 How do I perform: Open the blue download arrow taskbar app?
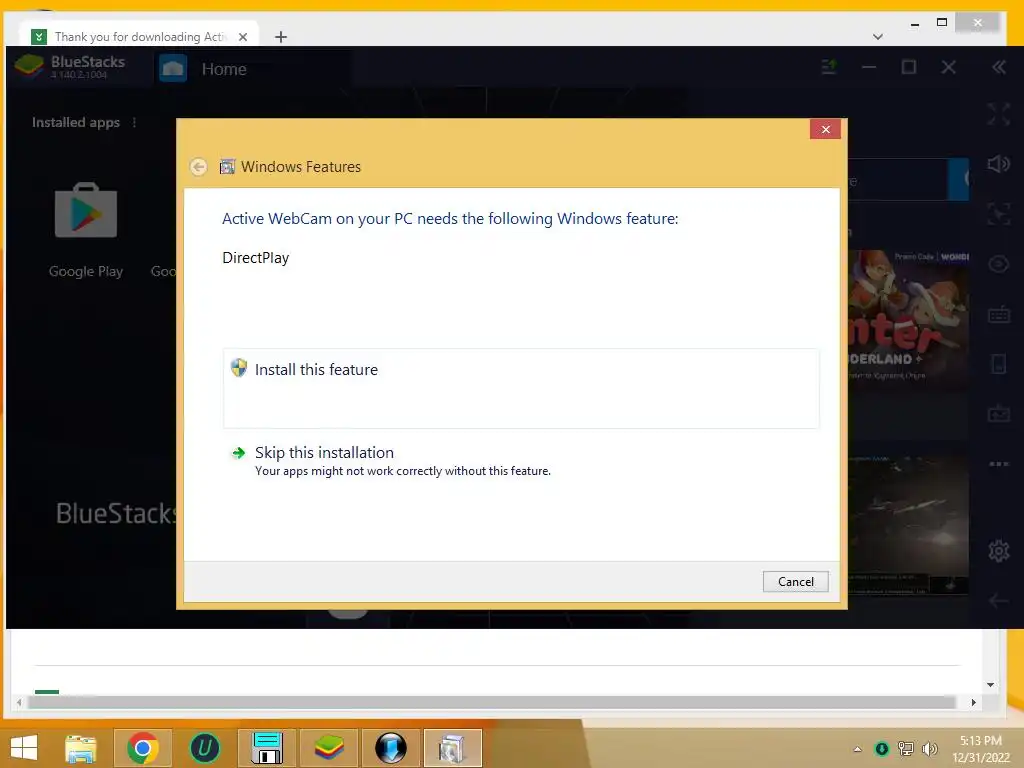[391, 748]
